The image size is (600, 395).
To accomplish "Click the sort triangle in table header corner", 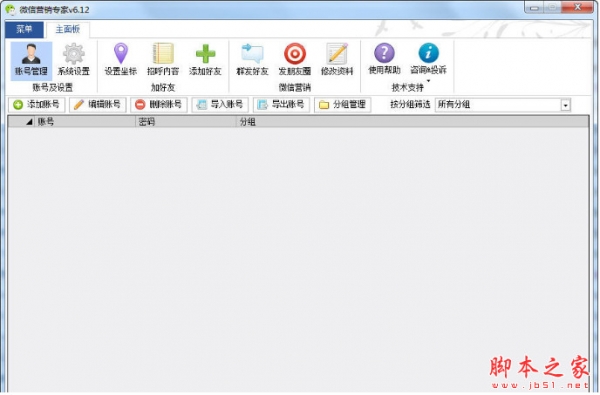I will 29,122.
